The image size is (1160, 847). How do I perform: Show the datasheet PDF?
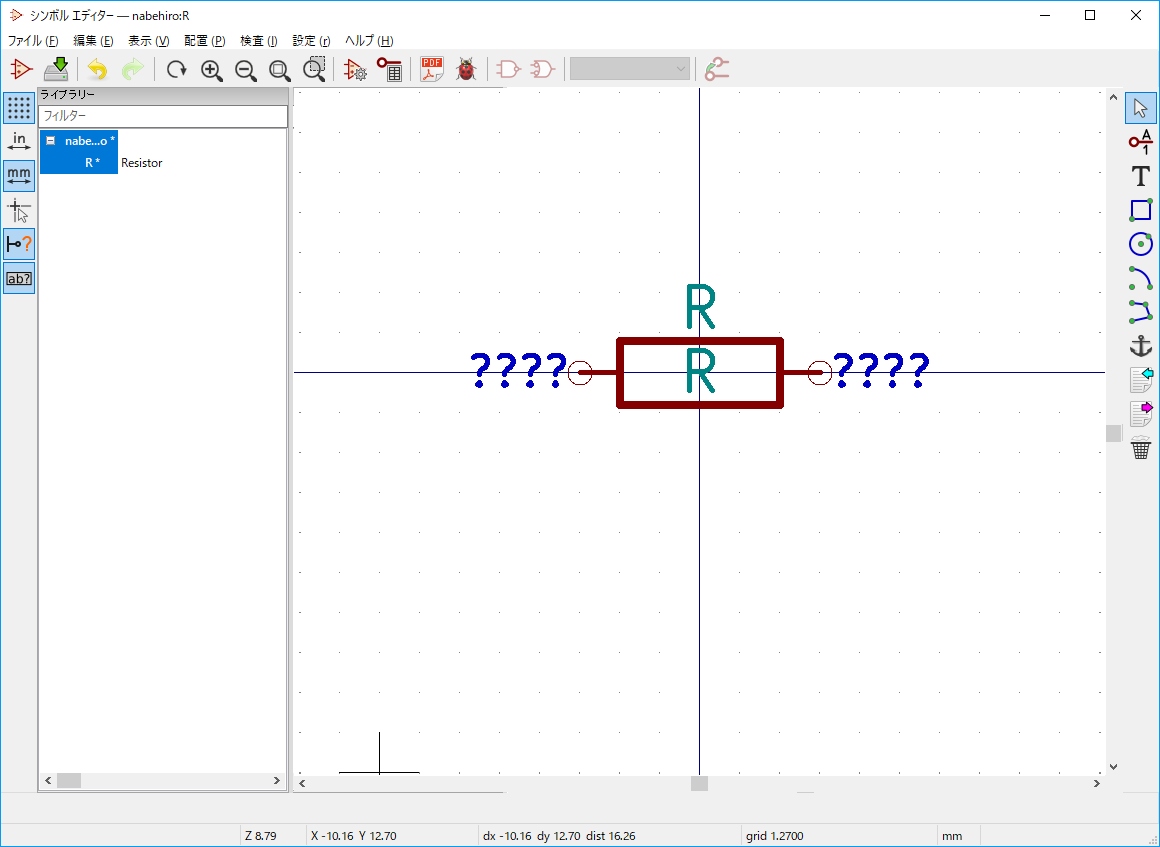pos(432,70)
